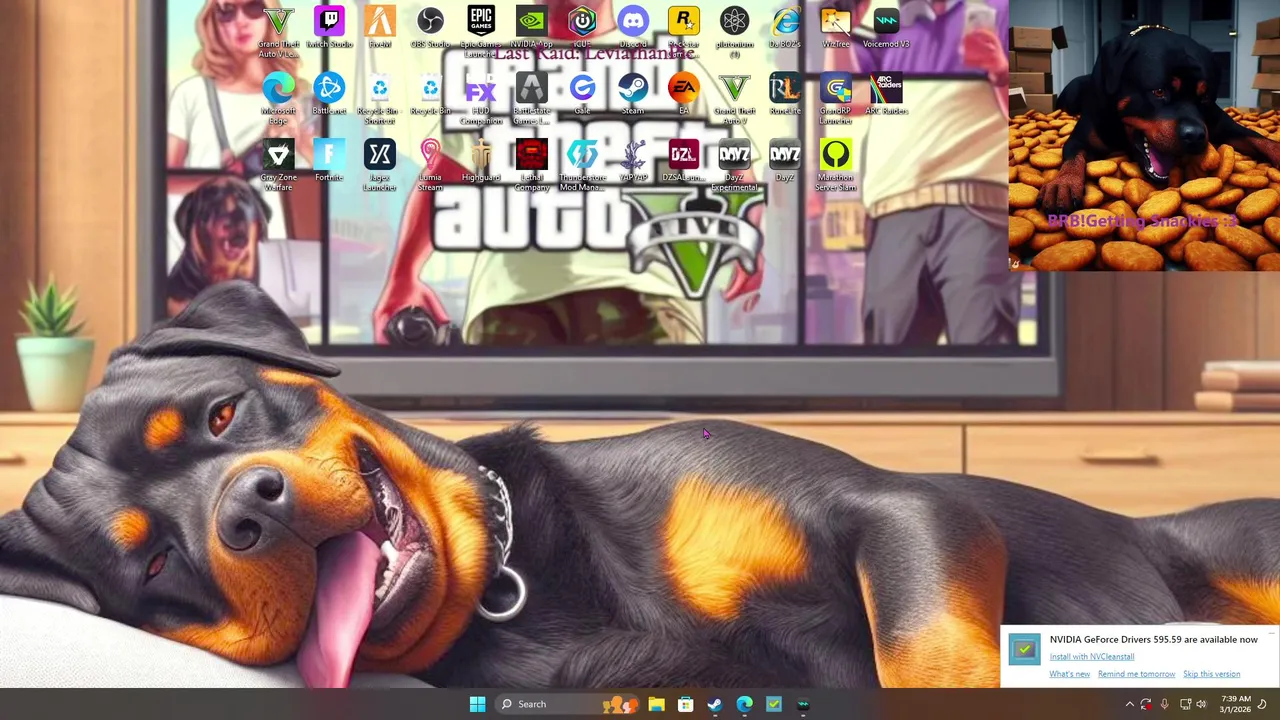This screenshot has height=720, width=1280.
Task: Click the Windows Start button
Action: tap(477, 704)
